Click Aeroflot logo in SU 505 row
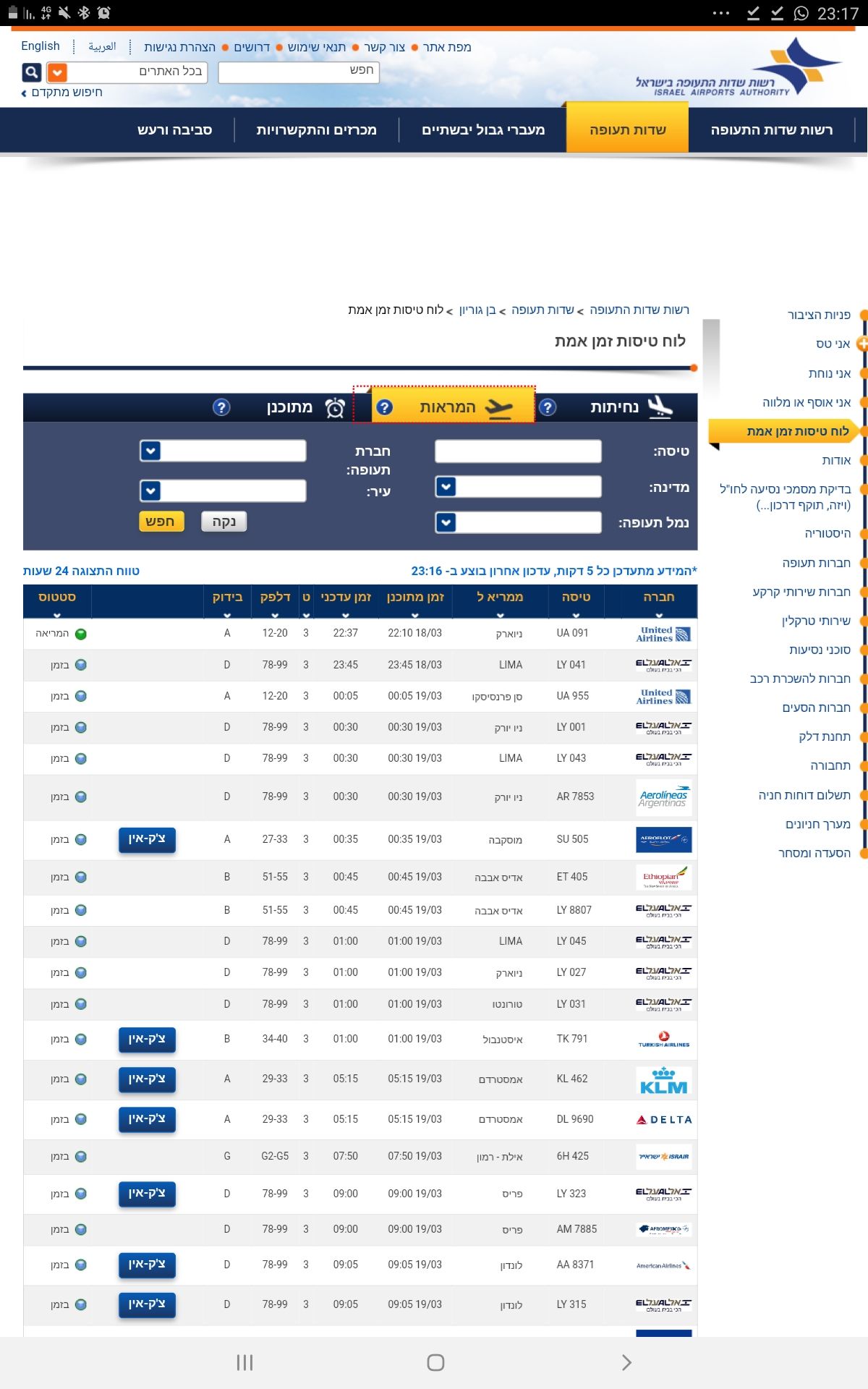Screen dimensions: 868x1389 (x=663, y=839)
